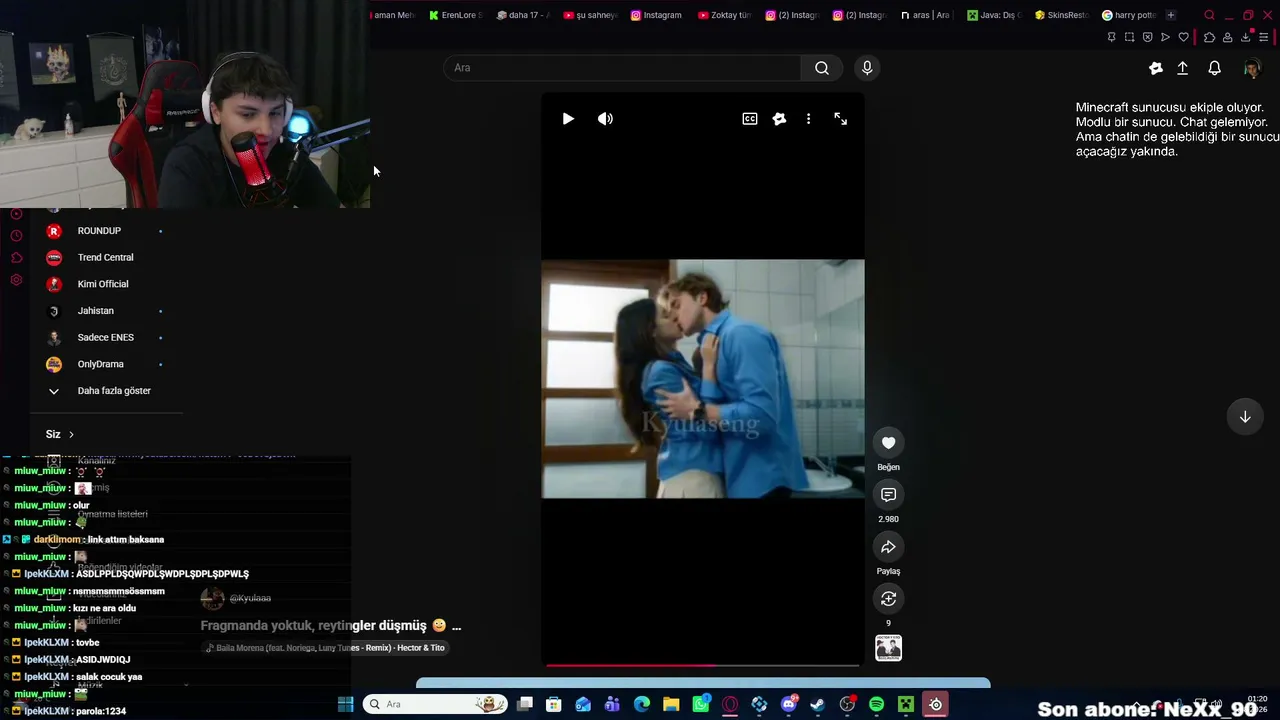The width and height of the screenshot is (1280, 720).
Task: Mute the Shorts video volume
Action: click(x=605, y=119)
